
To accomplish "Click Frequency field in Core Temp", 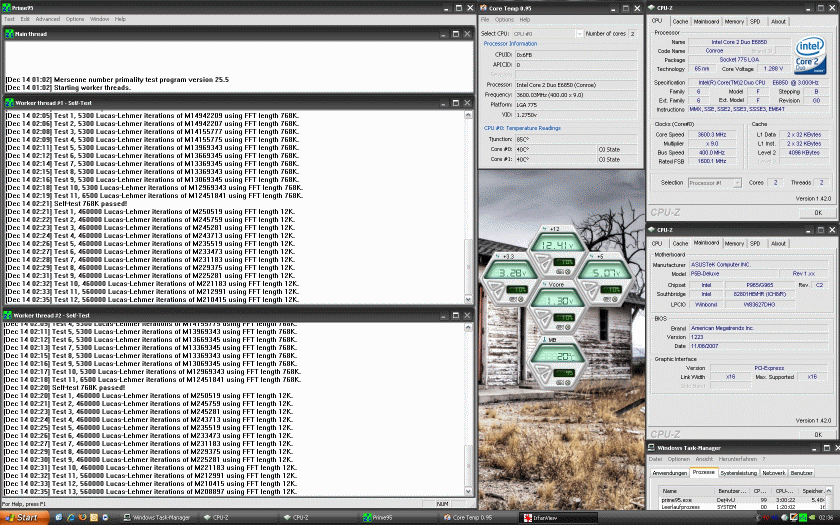I will (x=576, y=95).
